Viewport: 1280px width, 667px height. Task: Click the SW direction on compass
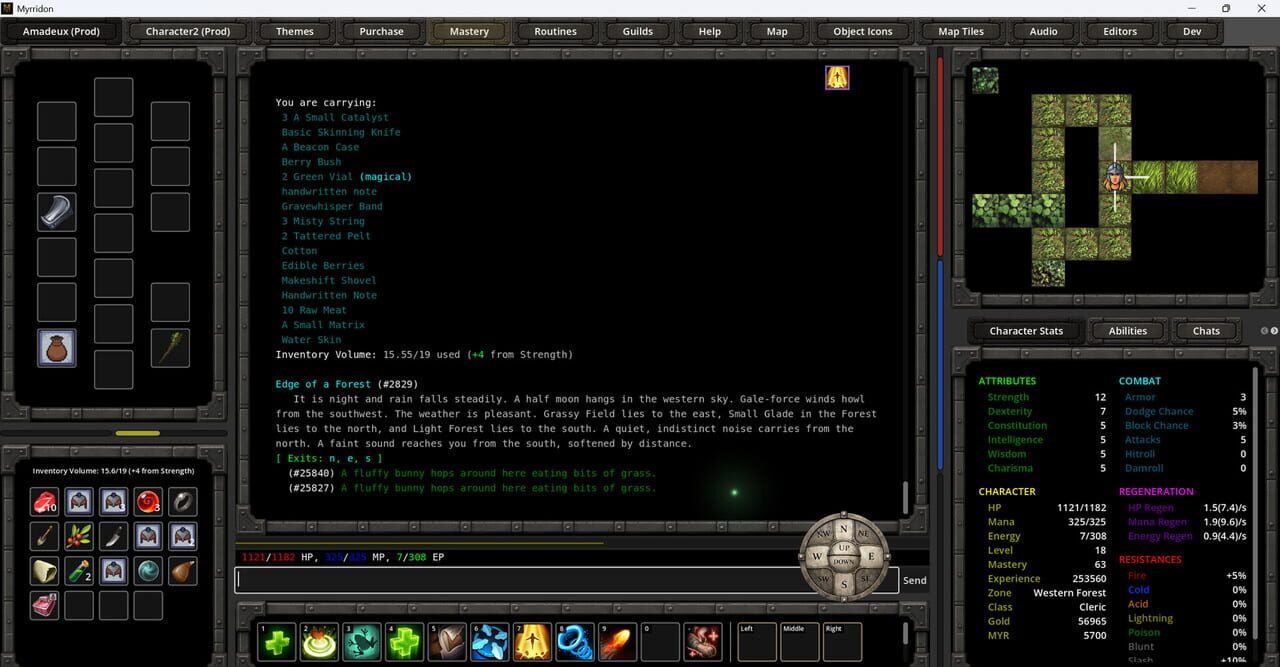click(823, 578)
